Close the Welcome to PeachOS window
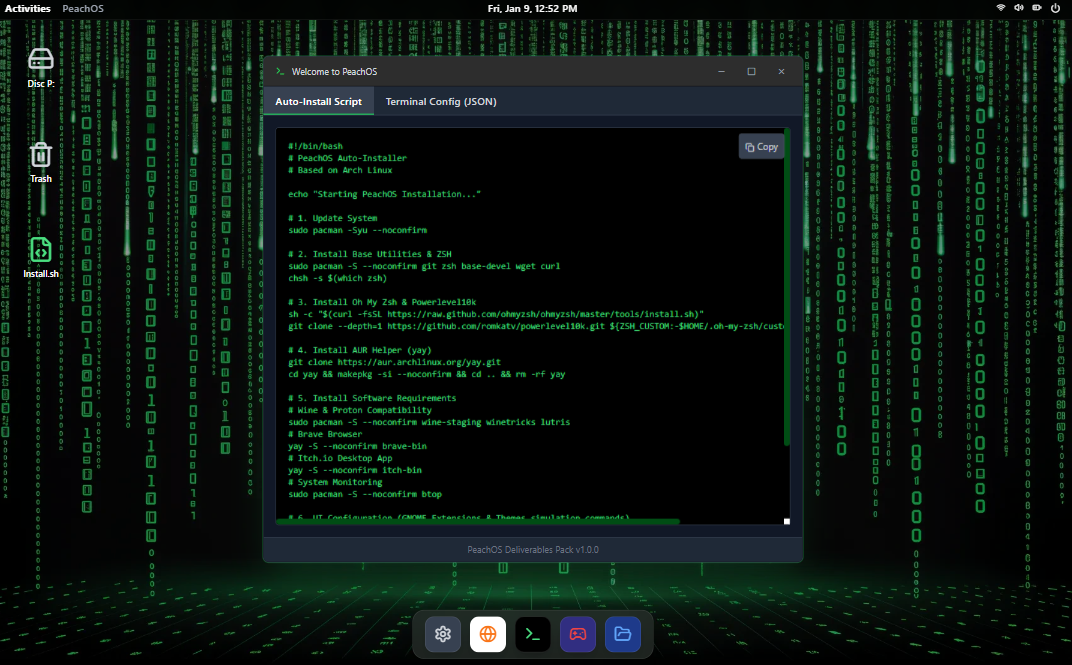Viewport: 1072px width, 665px height. pos(781,71)
